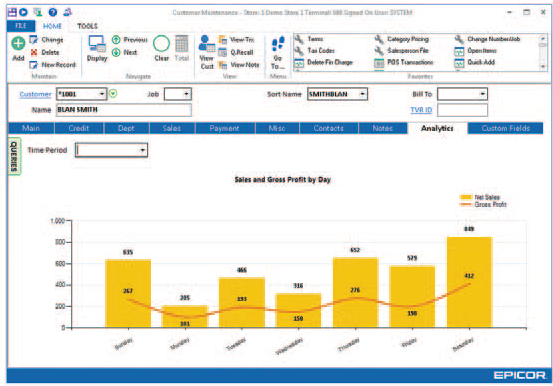Viewport: 553px width, 386px height.
Task: Click the TVR ID link
Action: pos(421,110)
